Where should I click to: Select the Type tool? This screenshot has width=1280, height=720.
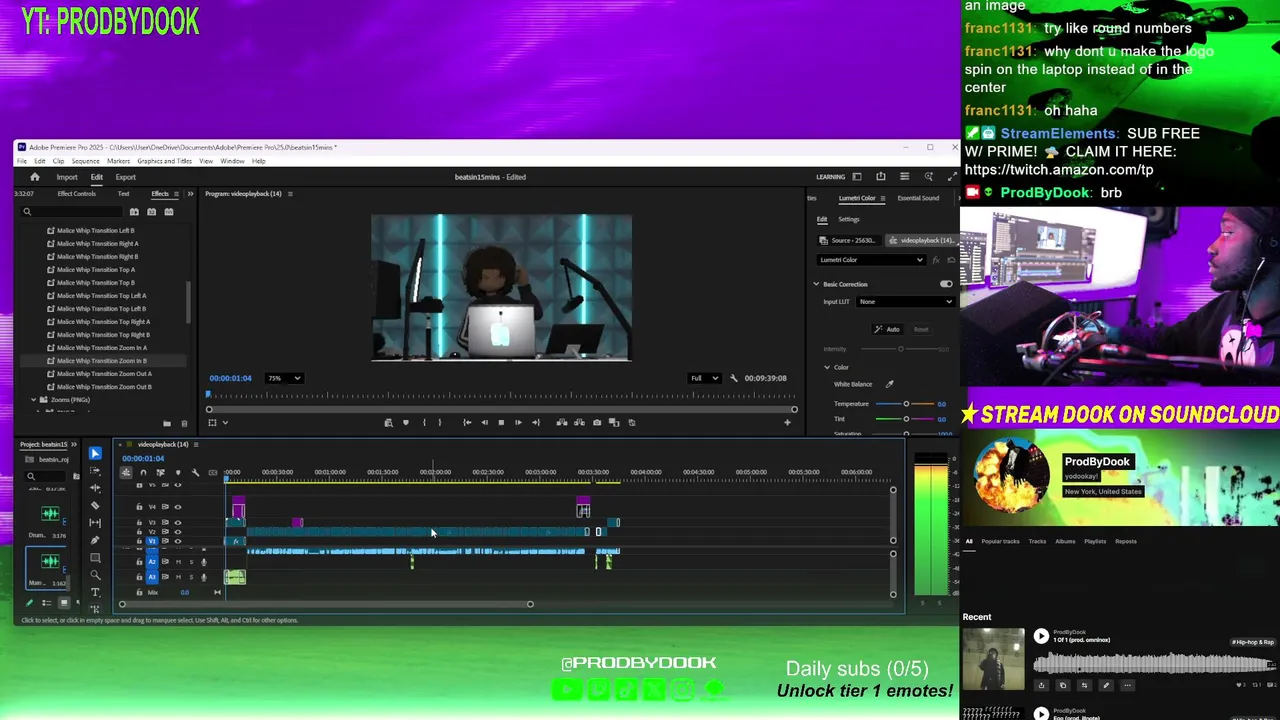coord(95,592)
